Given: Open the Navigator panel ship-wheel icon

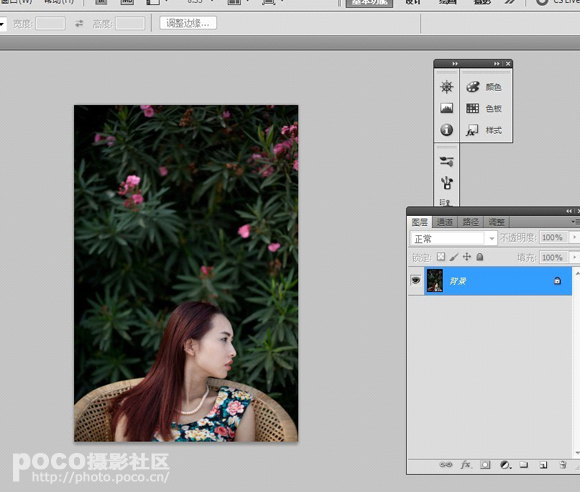Looking at the screenshot, I should pyautogui.click(x=446, y=87).
